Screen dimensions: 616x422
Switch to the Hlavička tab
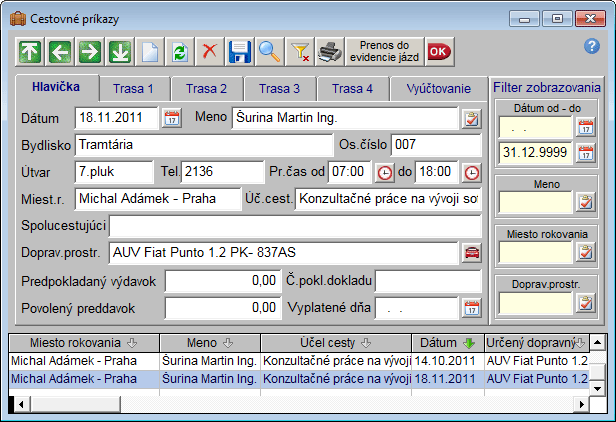pyautogui.click(x=56, y=87)
